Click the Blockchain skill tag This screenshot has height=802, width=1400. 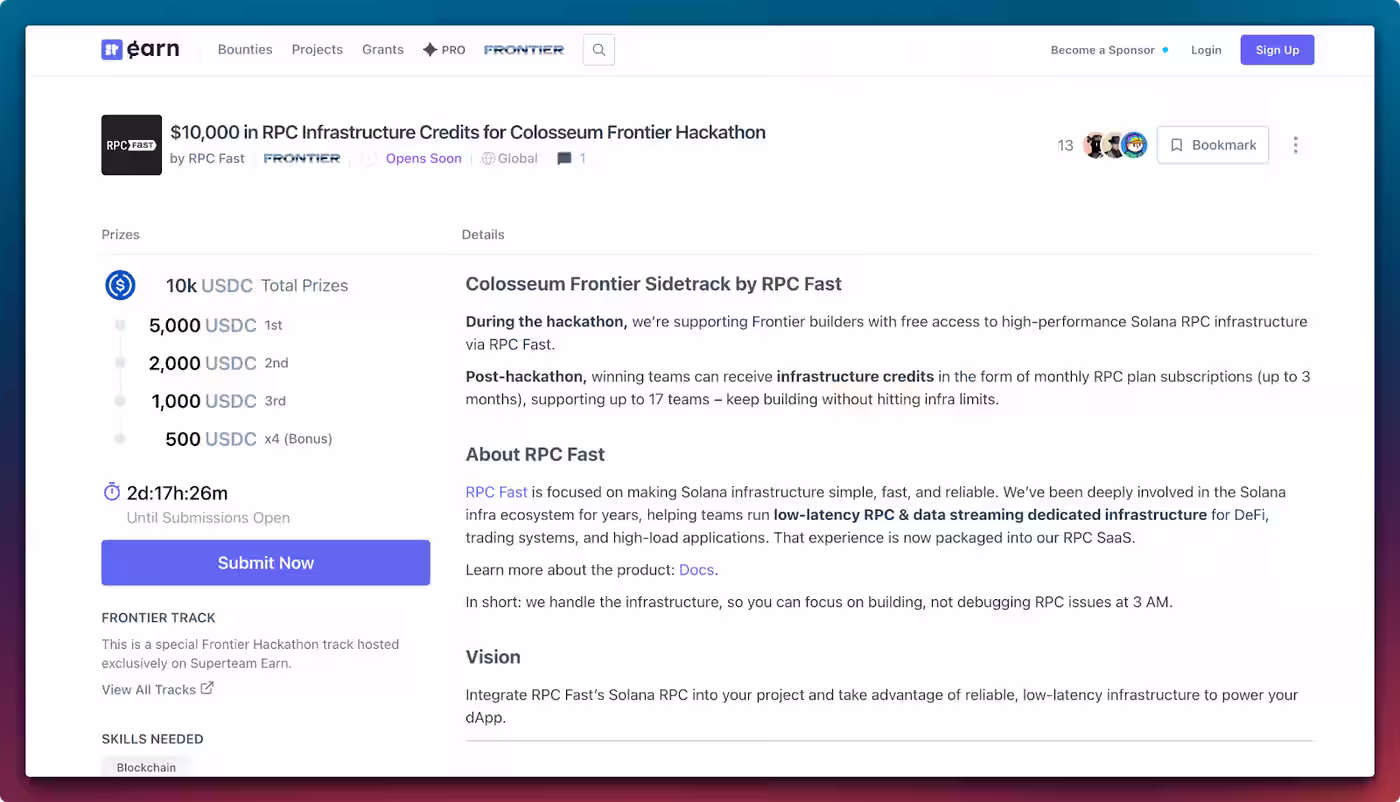click(146, 767)
